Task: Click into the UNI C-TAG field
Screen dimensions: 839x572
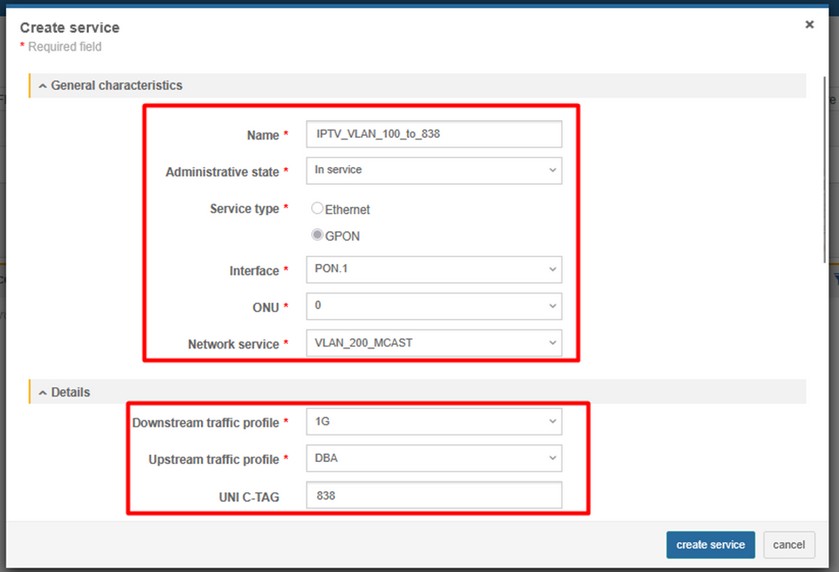Action: click(x=434, y=495)
